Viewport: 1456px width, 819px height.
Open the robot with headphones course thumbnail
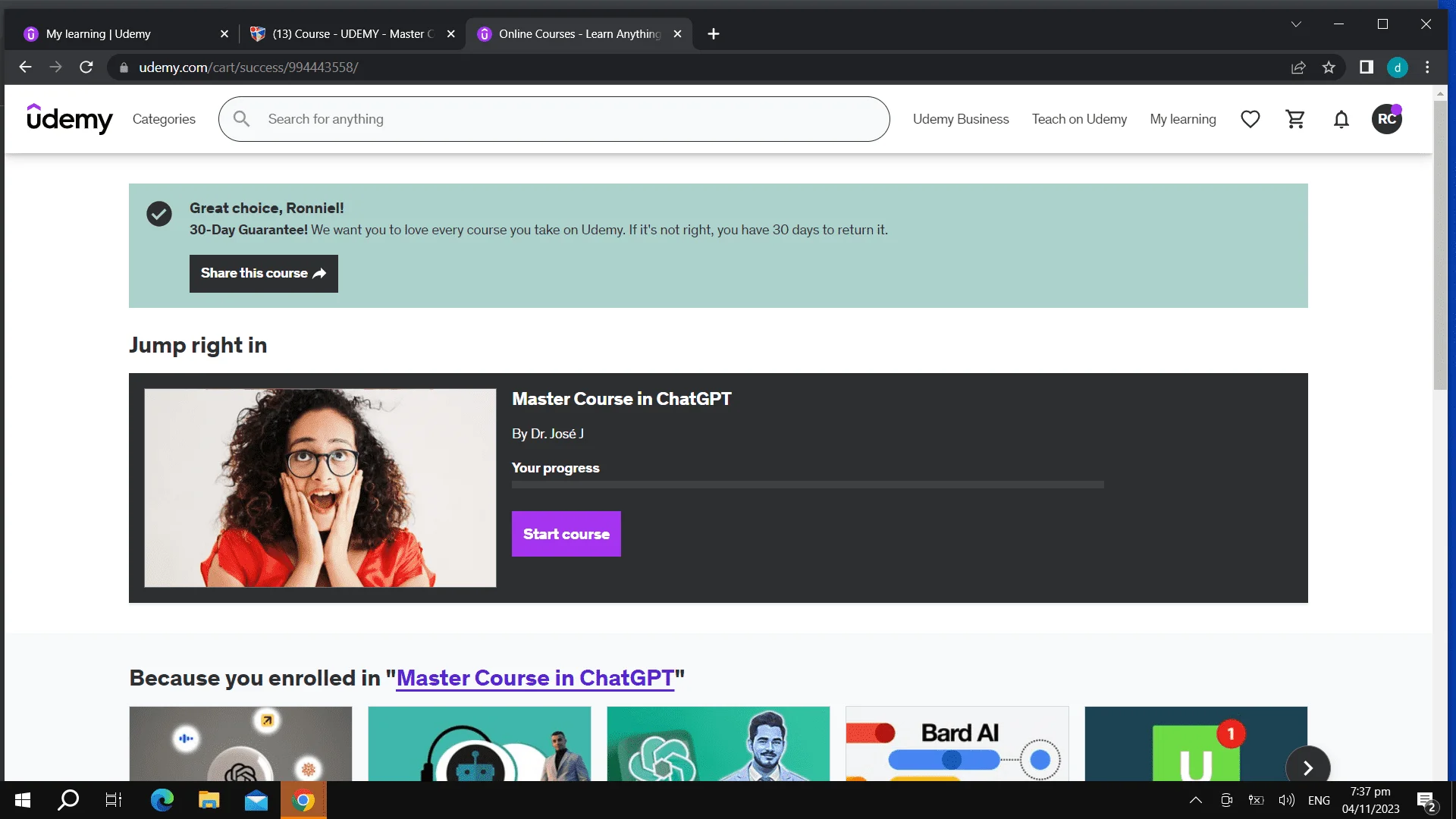[479, 744]
